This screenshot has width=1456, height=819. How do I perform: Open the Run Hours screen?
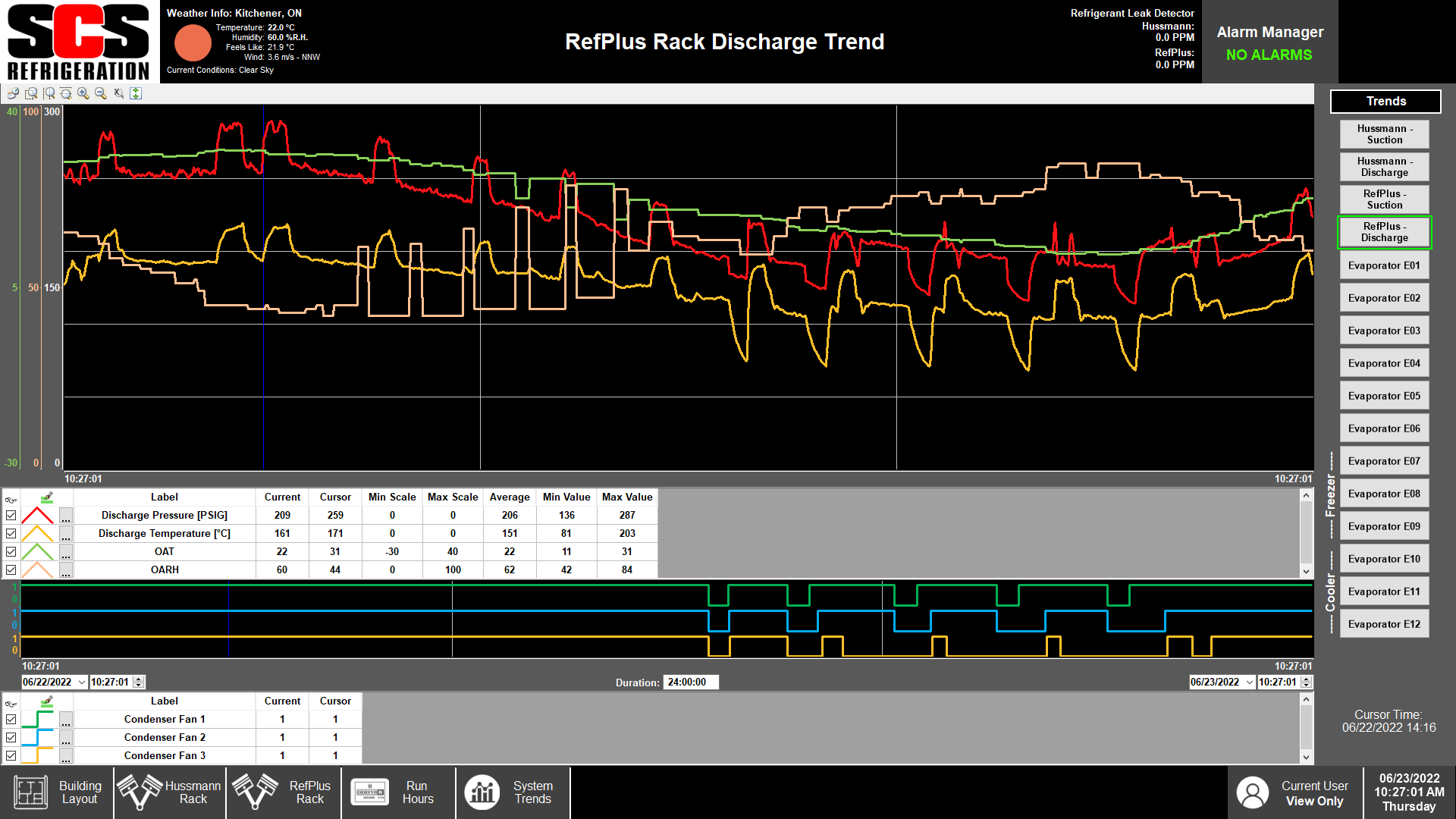pyautogui.click(x=398, y=792)
